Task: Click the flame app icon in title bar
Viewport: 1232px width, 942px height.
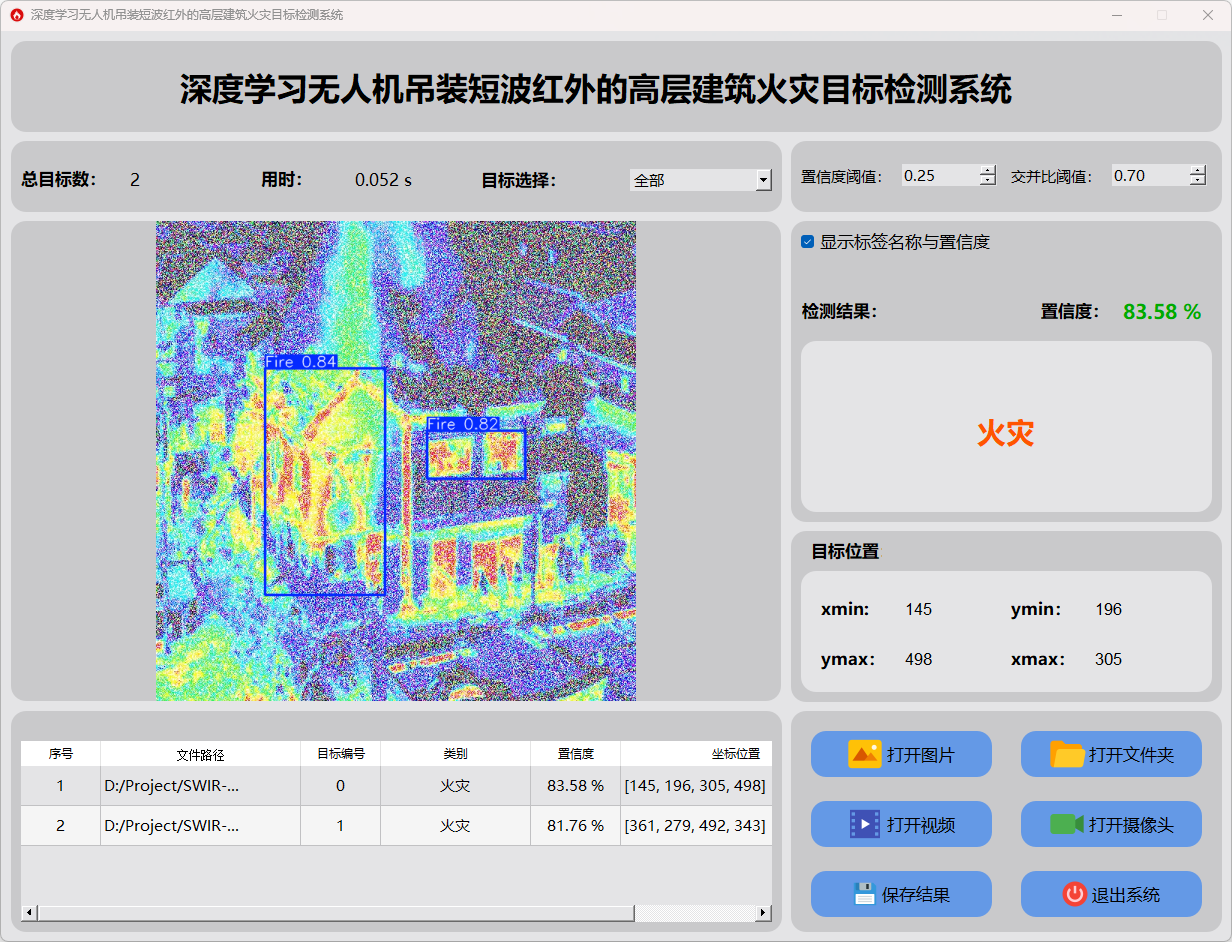Action: [16, 15]
